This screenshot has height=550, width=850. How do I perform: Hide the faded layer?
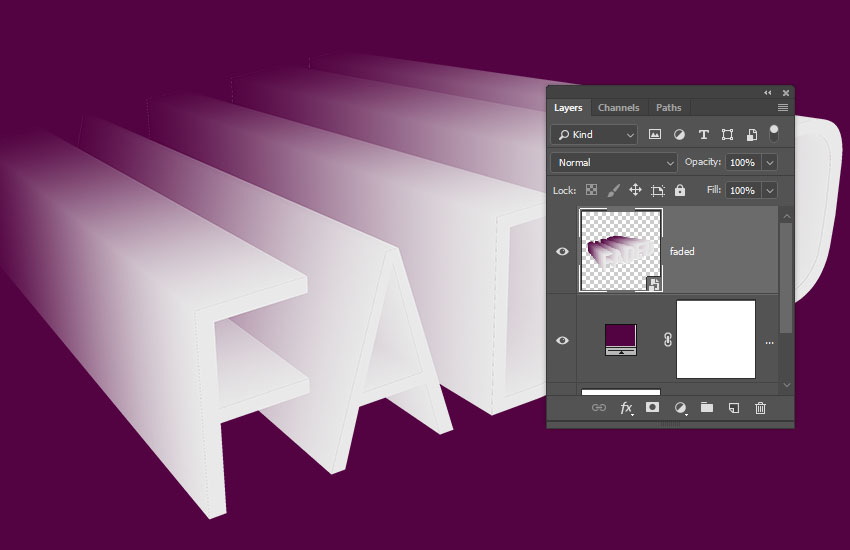562,251
